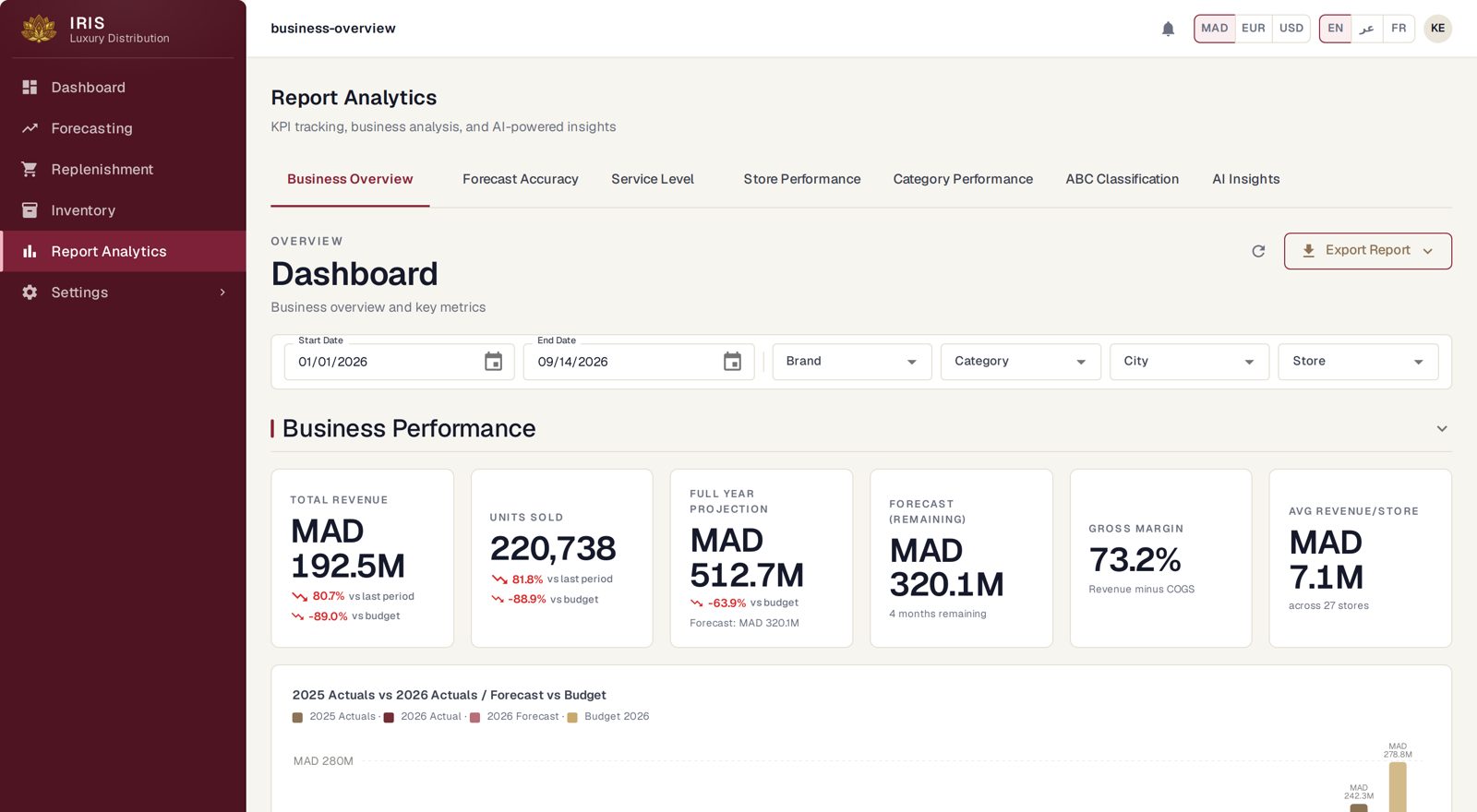Select Report Analytics in sidebar
This screenshot has height=812, width=1477.
(124, 251)
